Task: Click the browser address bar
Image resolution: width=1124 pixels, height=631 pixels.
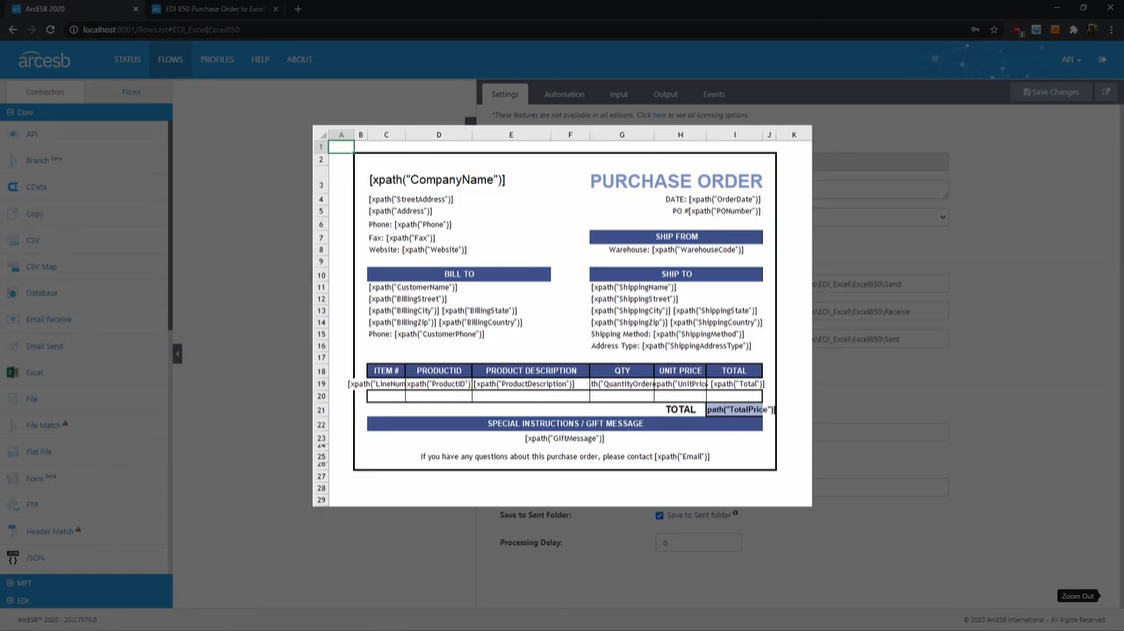Action: (x=516, y=29)
